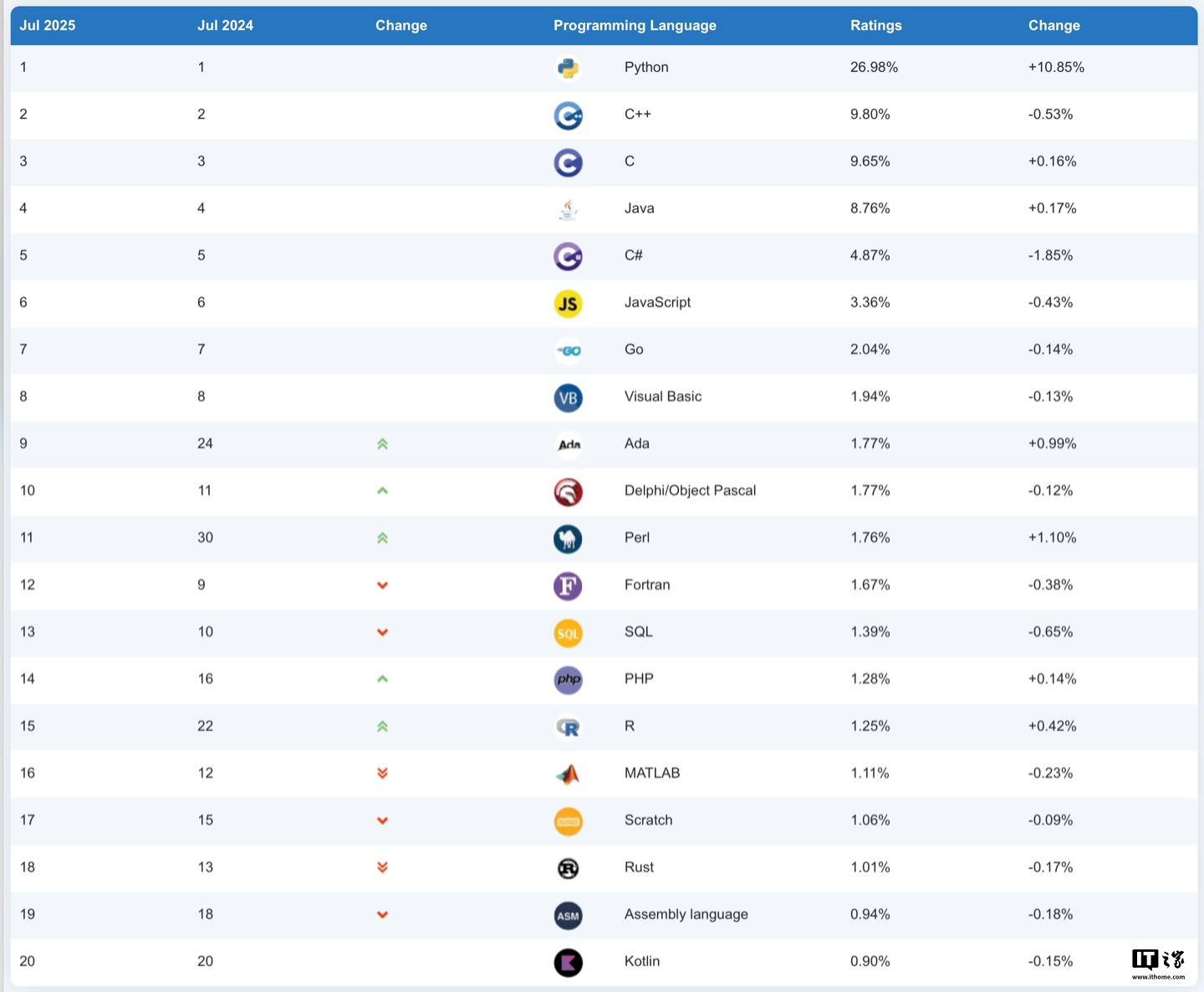Click the Programming Language column header
1204x992 pixels.
pyautogui.click(x=635, y=25)
